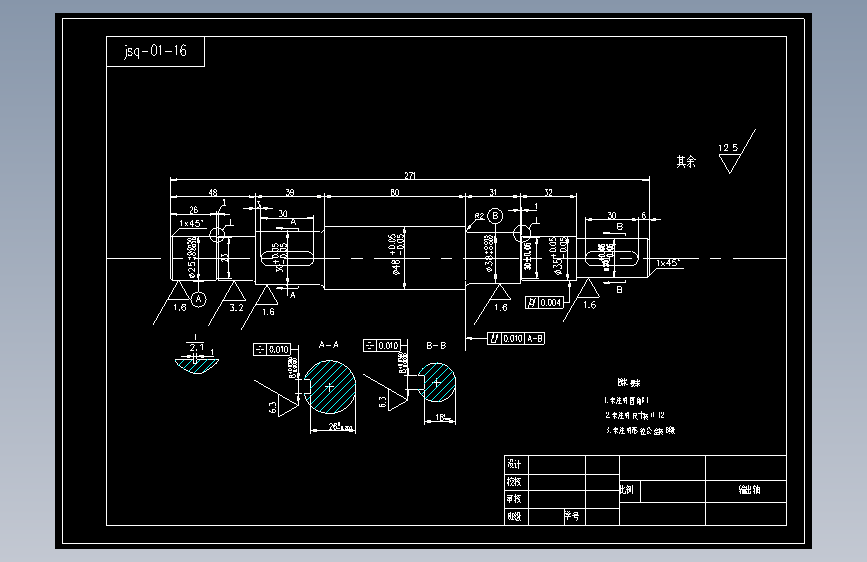This screenshot has width=867, height=562.
Task: Click the "比例" title block cell
Action: click(629, 491)
